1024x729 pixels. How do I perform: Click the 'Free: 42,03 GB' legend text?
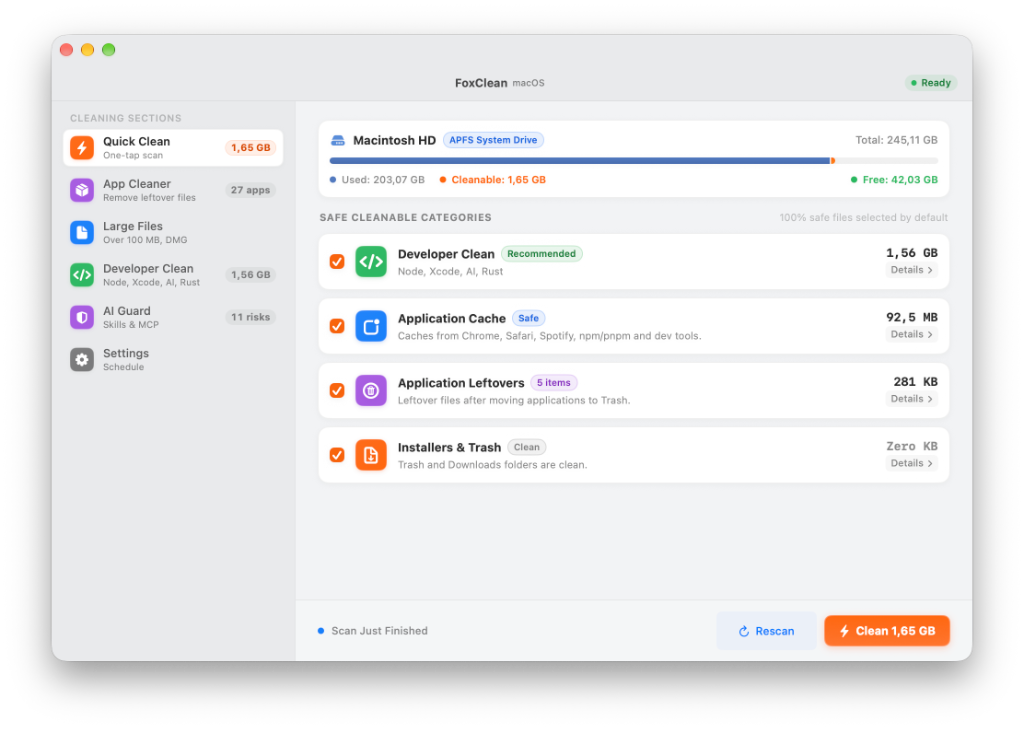pyautogui.click(x=900, y=180)
